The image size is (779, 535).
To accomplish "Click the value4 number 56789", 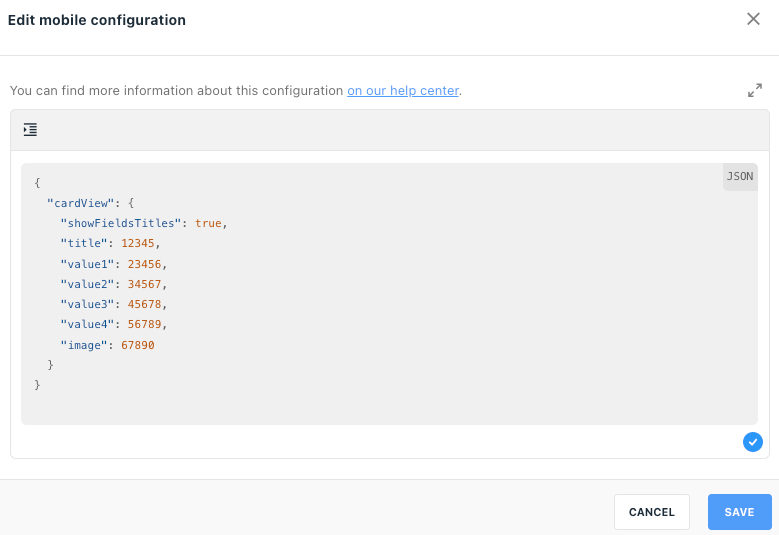I will pos(144,324).
